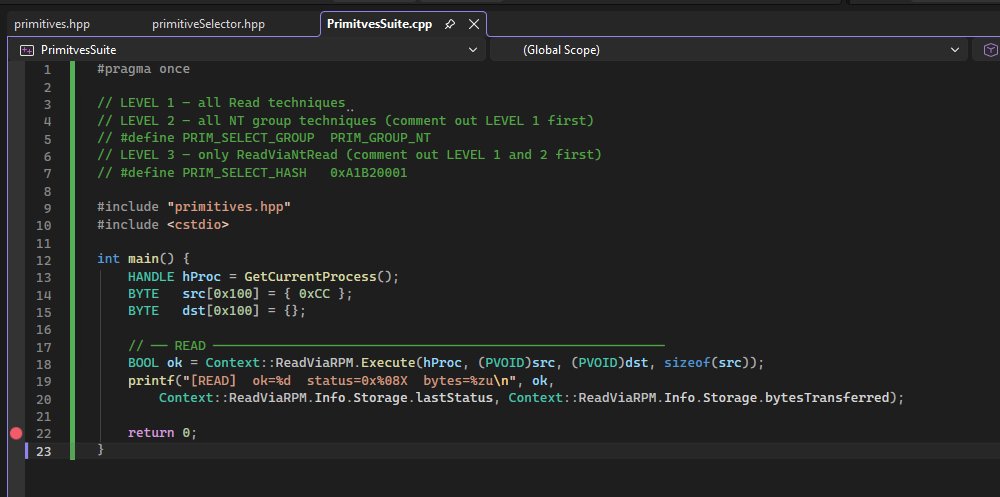Select the PrimitvesSuite.cpp tab

pyautogui.click(x=379, y=24)
